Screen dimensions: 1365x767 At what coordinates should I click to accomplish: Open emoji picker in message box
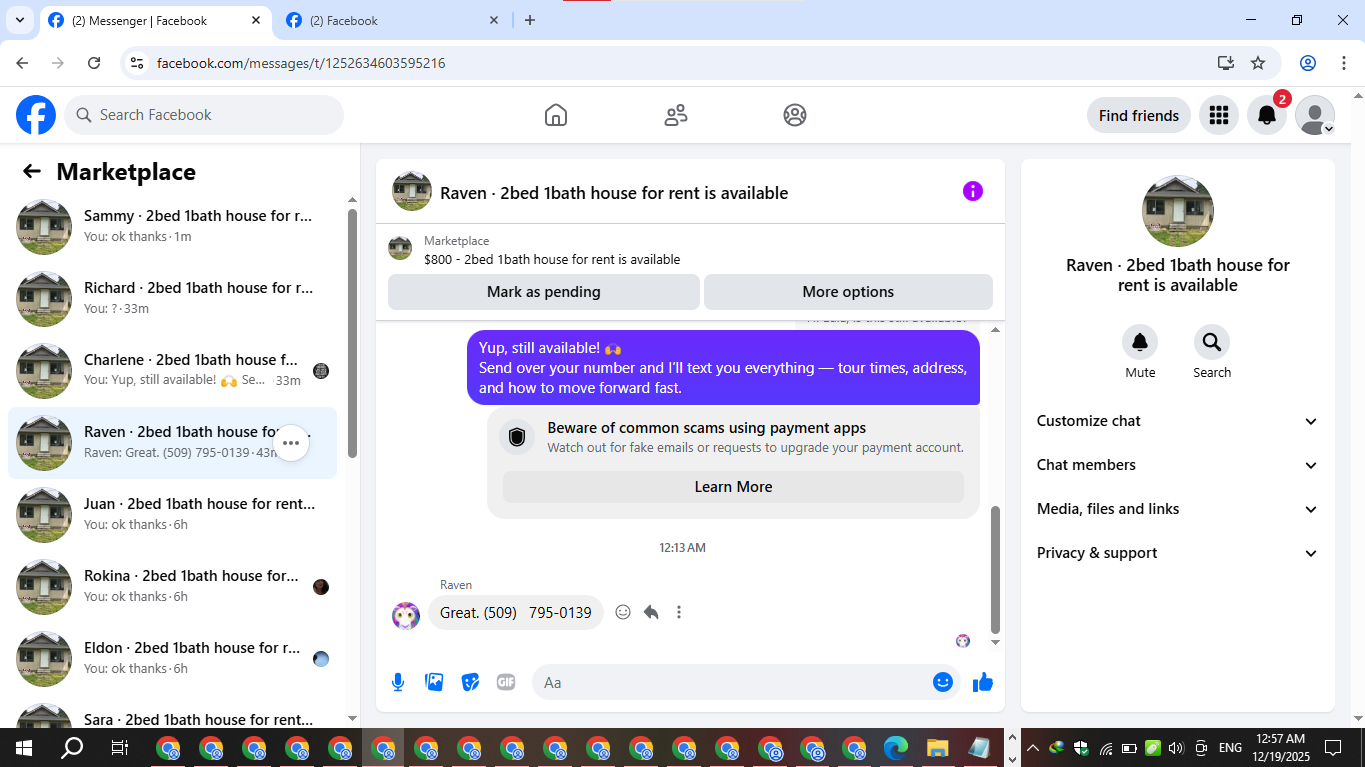click(x=943, y=682)
